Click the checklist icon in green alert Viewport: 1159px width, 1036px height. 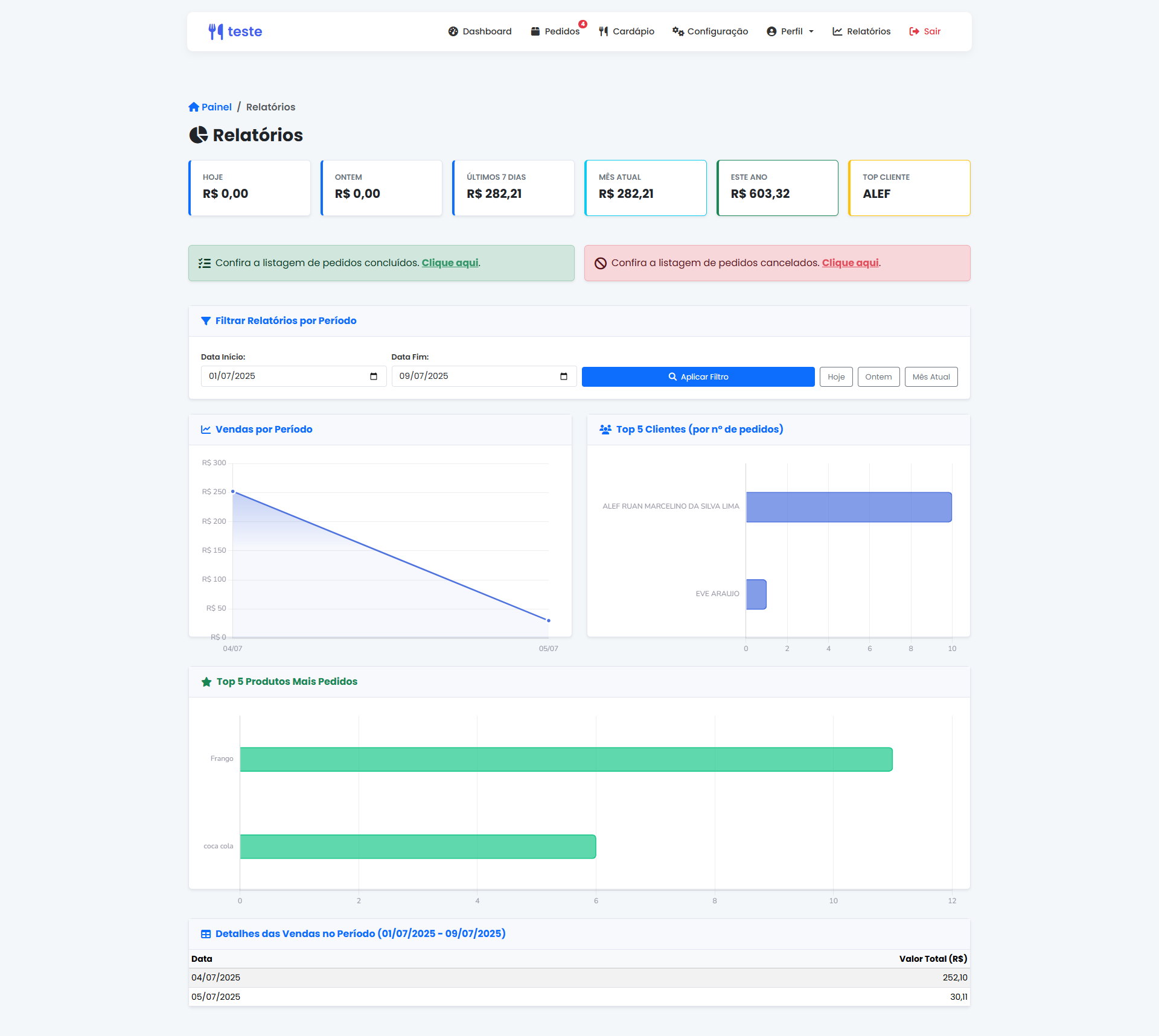coord(205,263)
